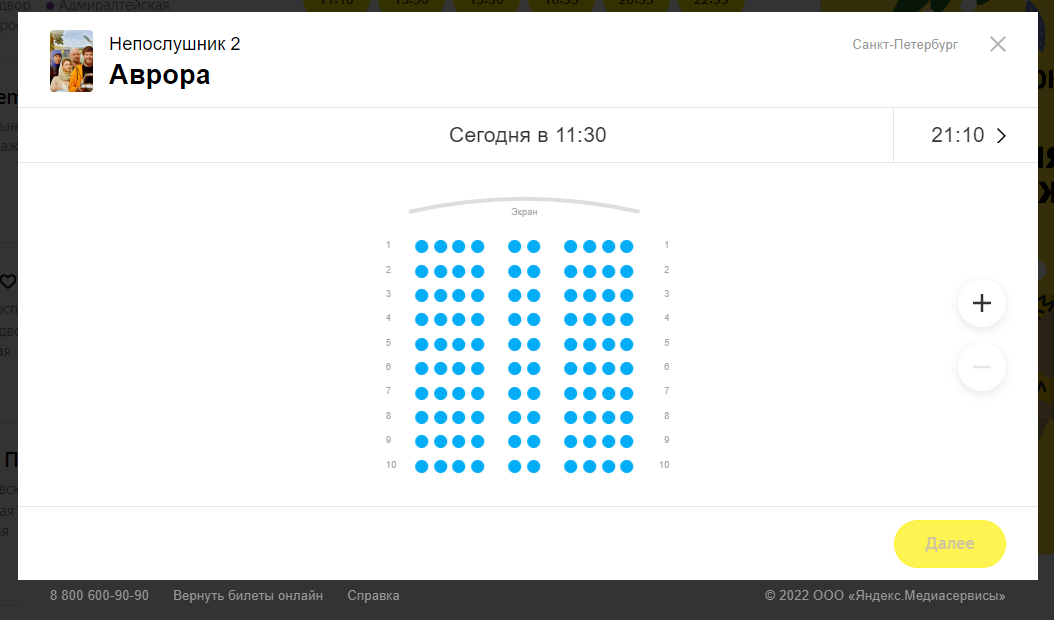Zoom in seat map with plus button
Viewport: 1054px width, 620px height.
(981, 303)
